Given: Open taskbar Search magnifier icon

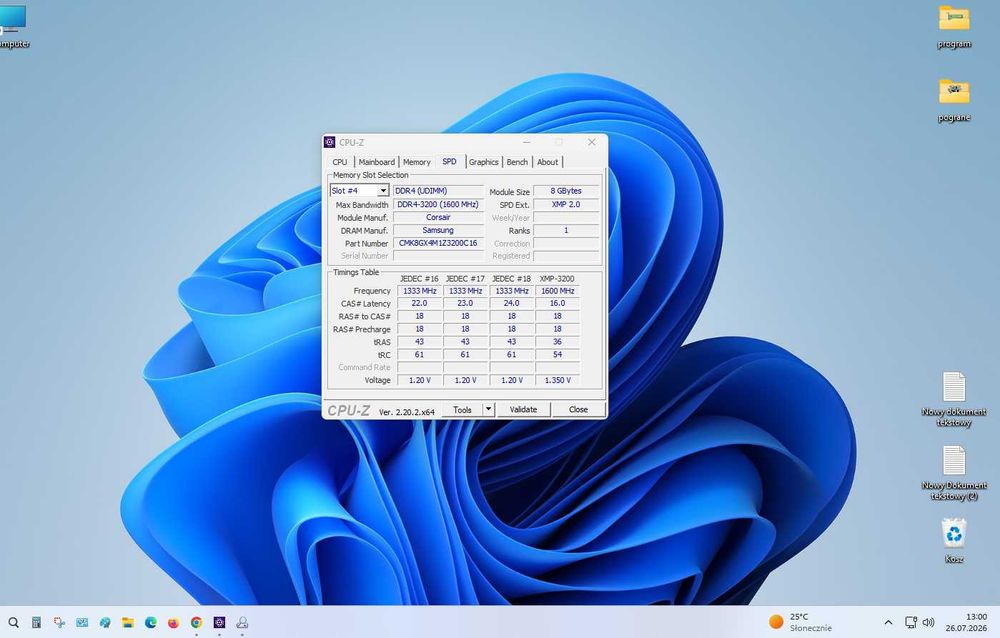Looking at the screenshot, I should coord(13,623).
